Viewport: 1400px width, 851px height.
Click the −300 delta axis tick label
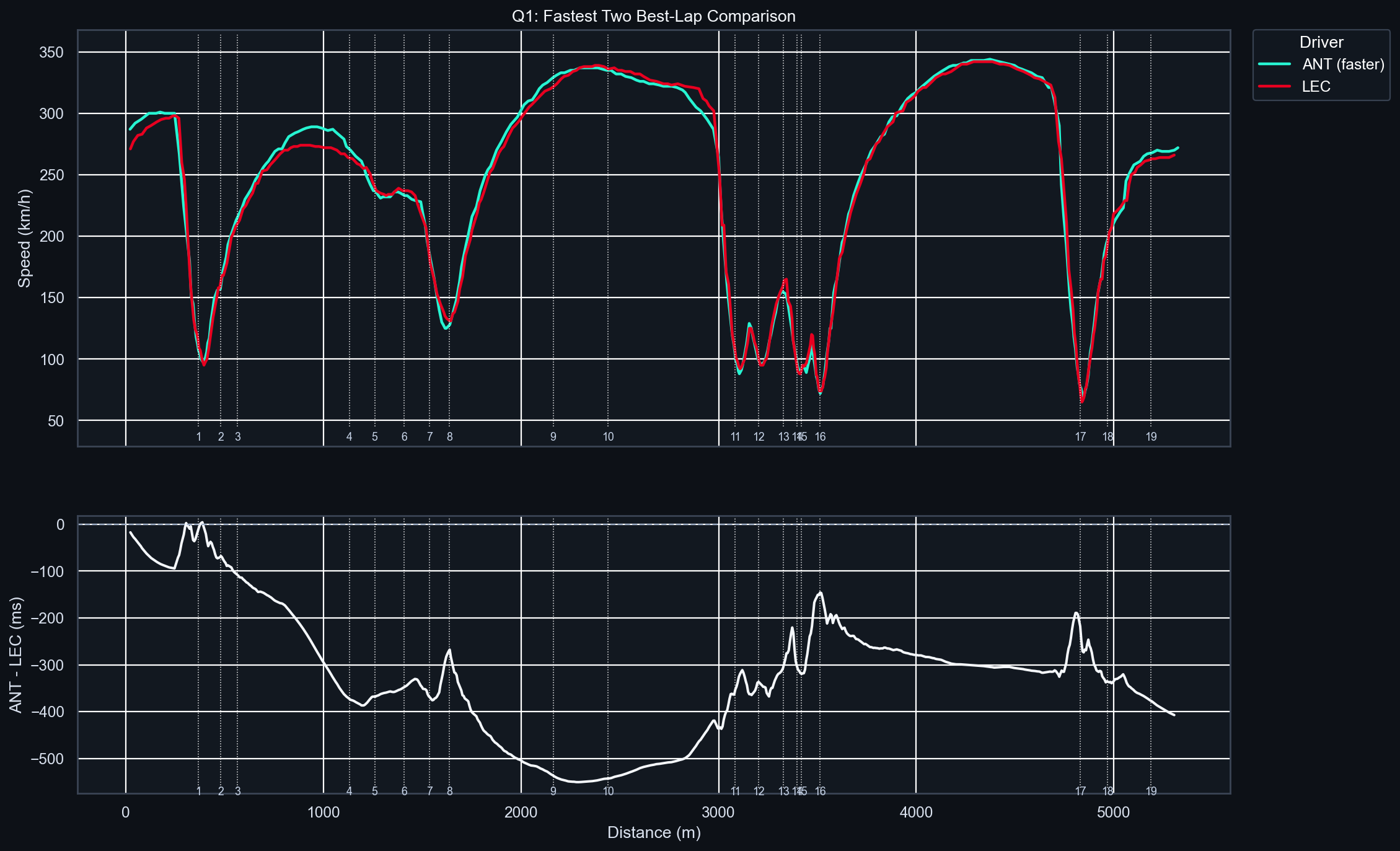(x=47, y=666)
